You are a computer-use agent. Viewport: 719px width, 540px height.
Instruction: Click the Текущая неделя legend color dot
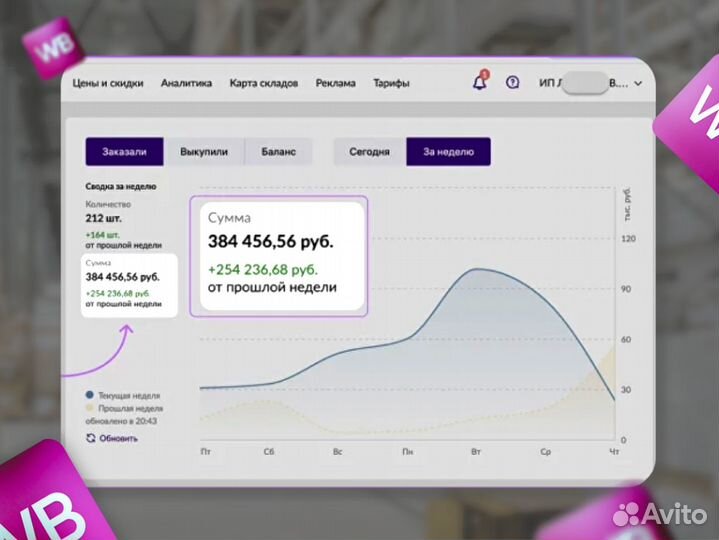(x=90, y=395)
